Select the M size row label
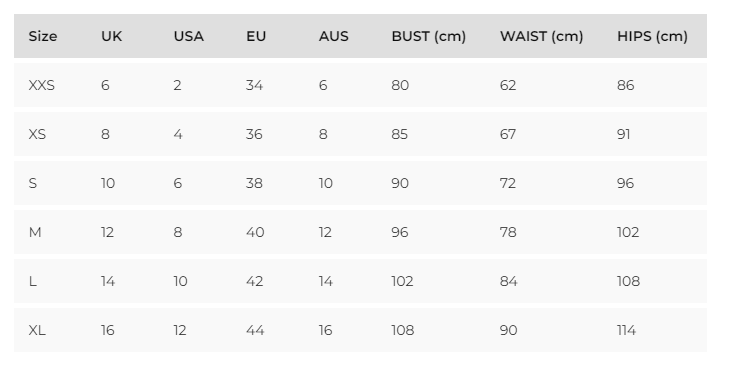Image resolution: width=729 pixels, height=369 pixels. pos(35,232)
